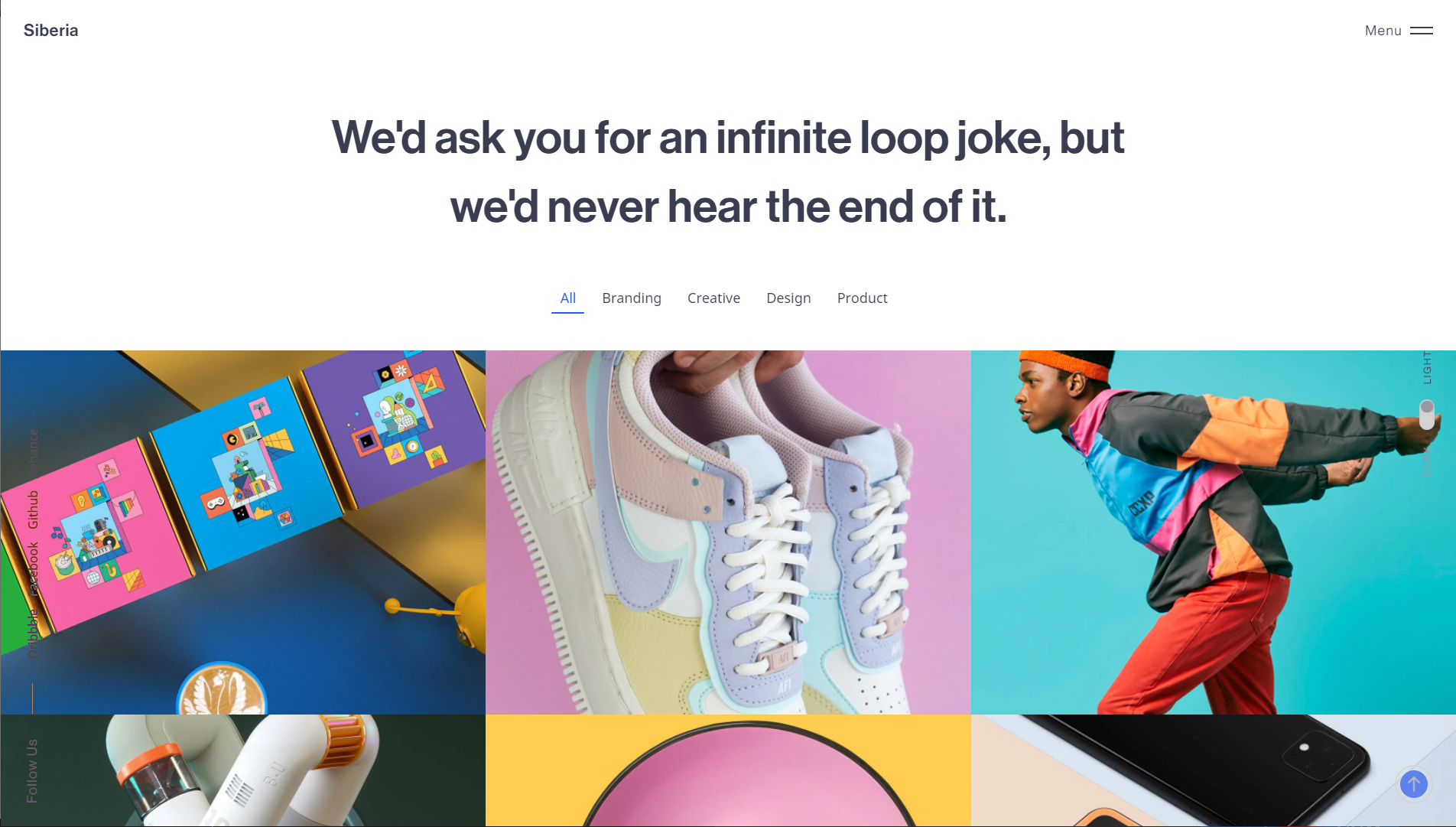Click the Siberia logo link

(50, 31)
